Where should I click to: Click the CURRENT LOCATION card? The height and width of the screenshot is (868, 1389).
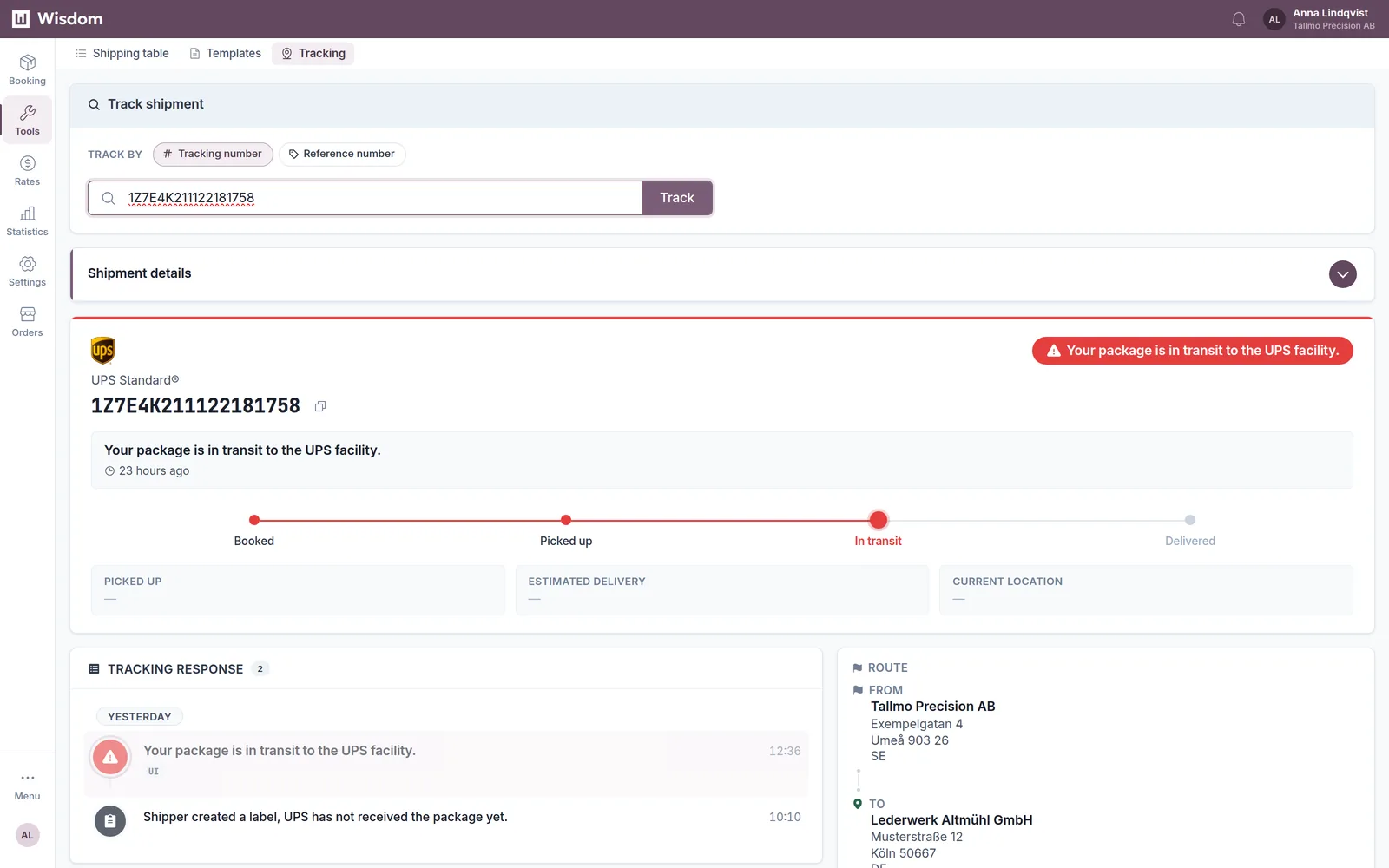point(1146,590)
